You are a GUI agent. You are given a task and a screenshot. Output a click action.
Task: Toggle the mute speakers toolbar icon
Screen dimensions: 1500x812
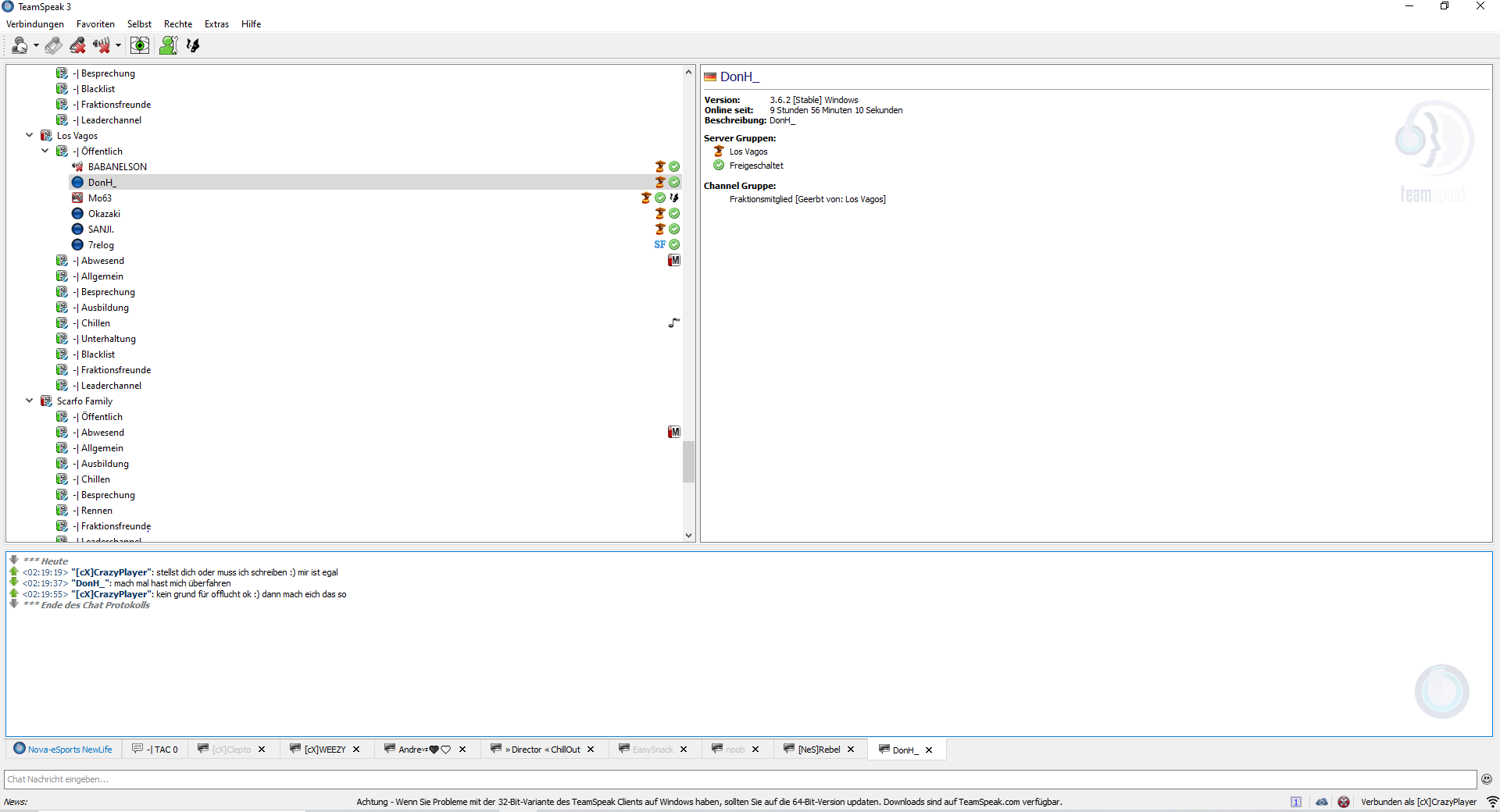pos(102,46)
